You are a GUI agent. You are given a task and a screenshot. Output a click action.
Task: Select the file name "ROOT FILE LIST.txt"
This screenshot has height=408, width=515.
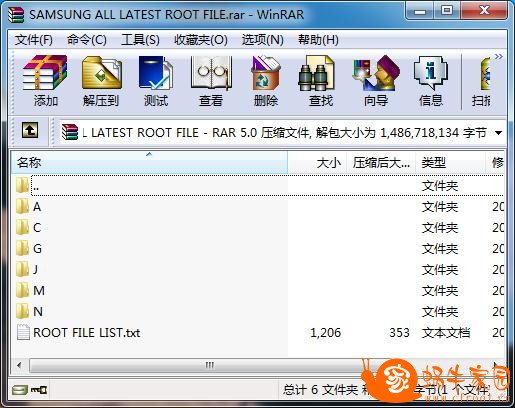(87, 332)
